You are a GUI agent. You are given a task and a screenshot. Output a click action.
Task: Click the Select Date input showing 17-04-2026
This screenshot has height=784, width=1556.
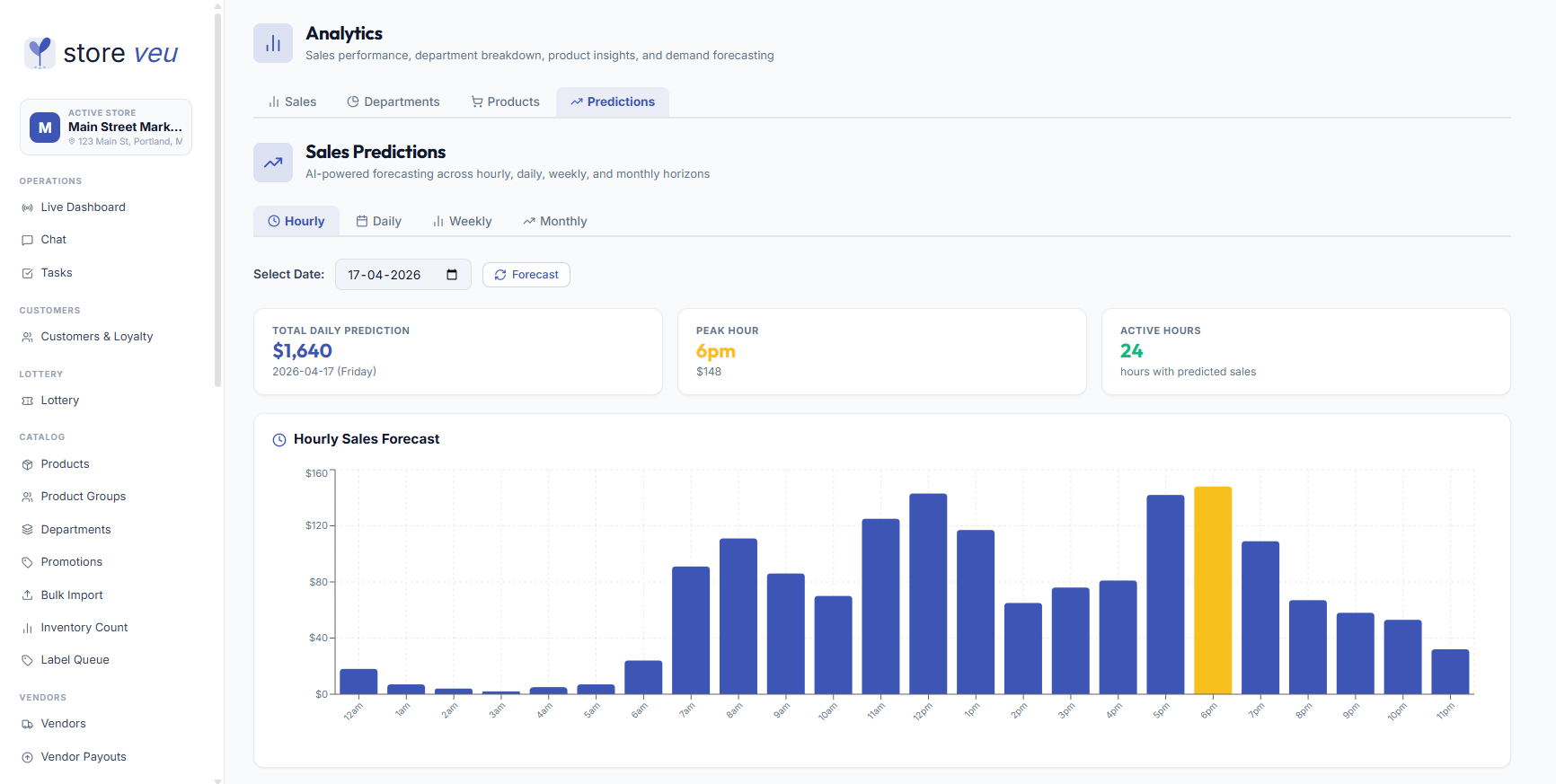pos(403,275)
